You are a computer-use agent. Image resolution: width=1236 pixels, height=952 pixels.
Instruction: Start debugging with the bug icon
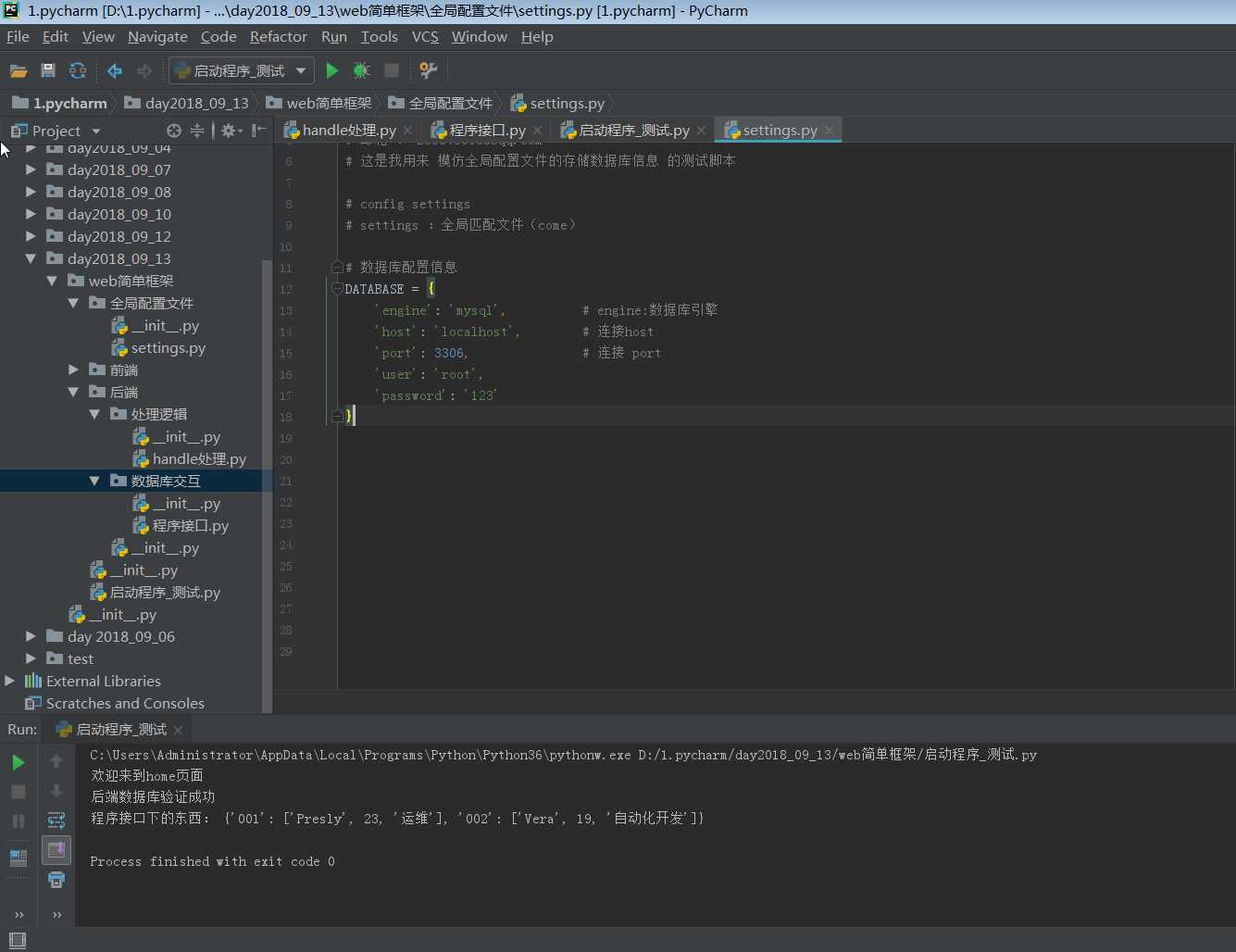[x=361, y=70]
